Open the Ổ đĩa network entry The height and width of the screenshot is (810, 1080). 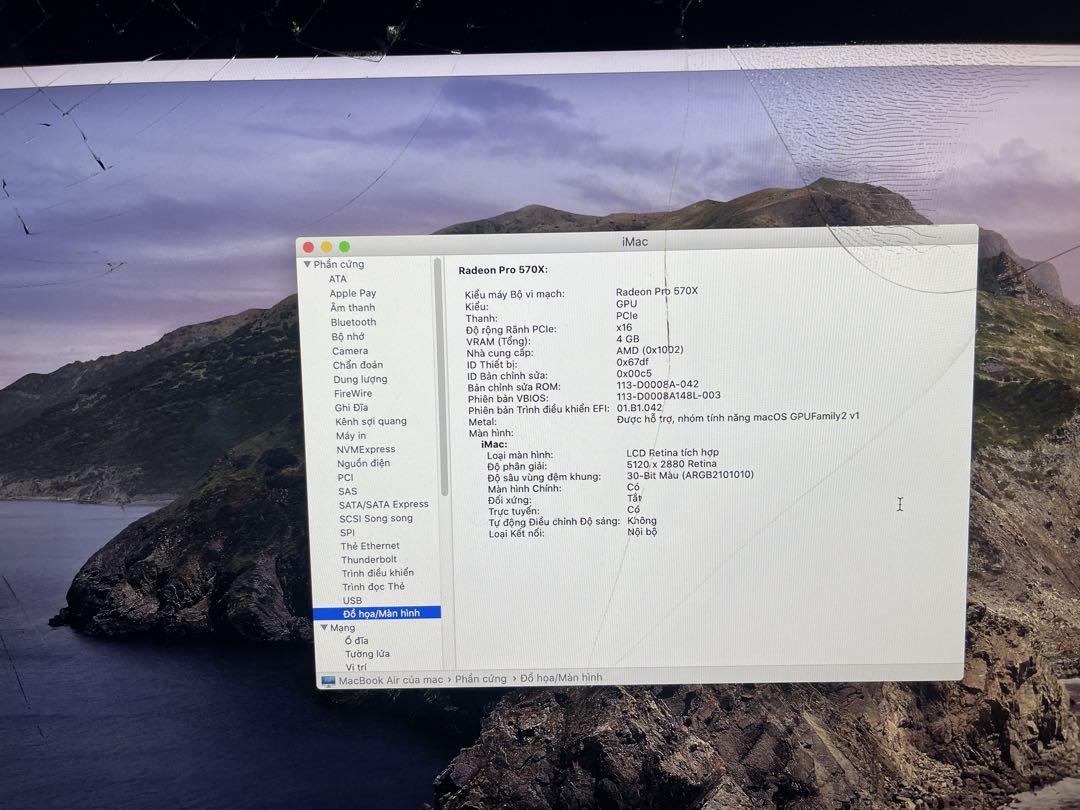coord(357,641)
